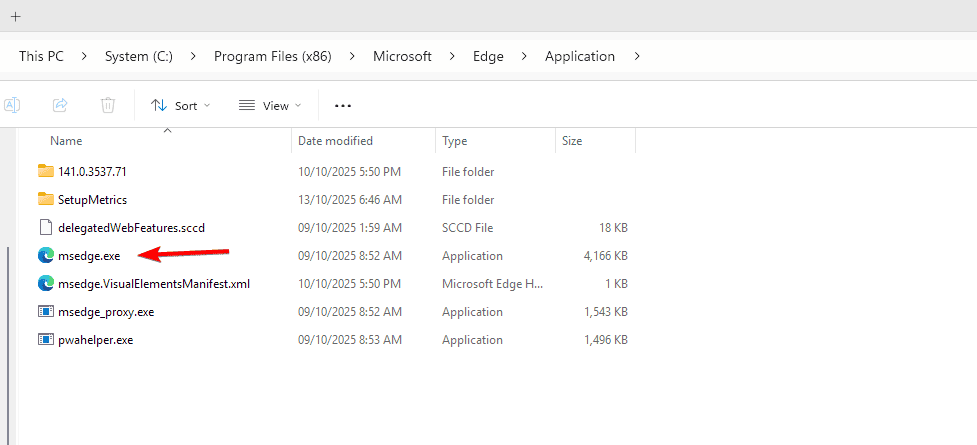The width and height of the screenshot is (977, 445).
Task: Click the Share icon in toolbar
Action: coord(60,105)
